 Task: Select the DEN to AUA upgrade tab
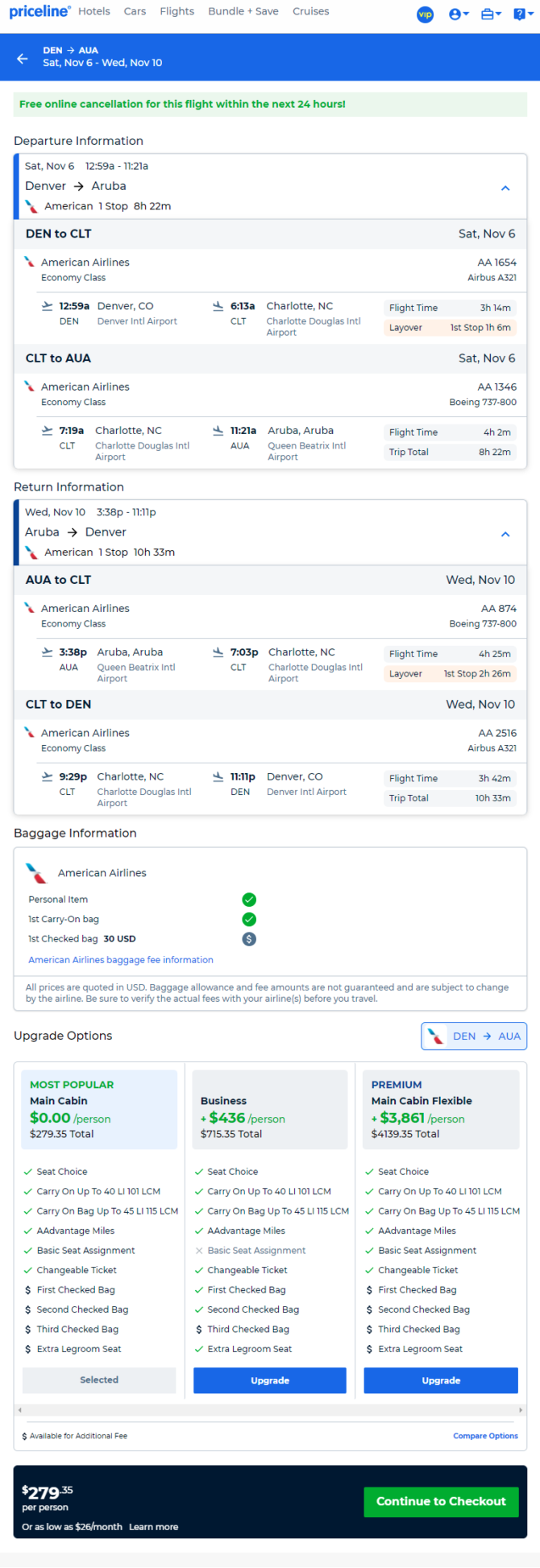474,1036
